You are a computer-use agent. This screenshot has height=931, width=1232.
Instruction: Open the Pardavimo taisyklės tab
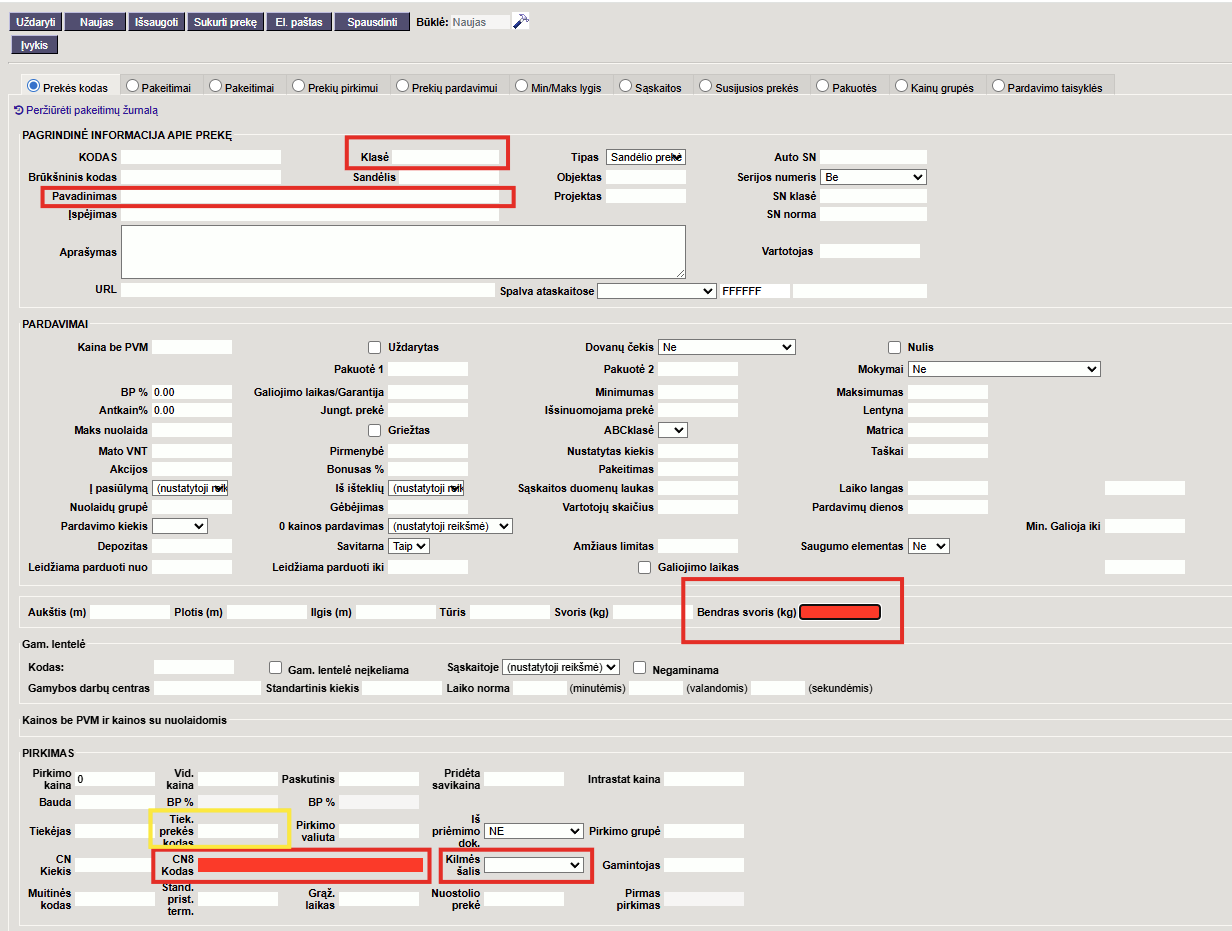point(1049,87)
